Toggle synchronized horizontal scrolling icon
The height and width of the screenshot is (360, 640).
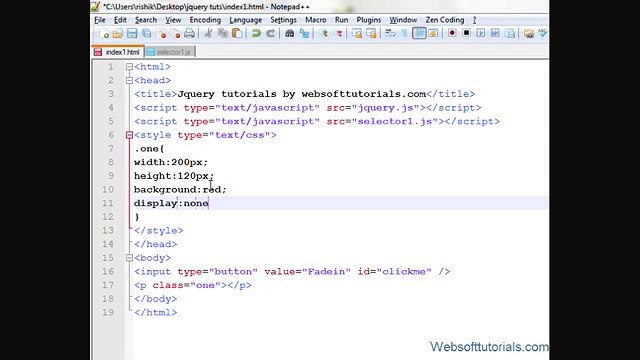371,33
